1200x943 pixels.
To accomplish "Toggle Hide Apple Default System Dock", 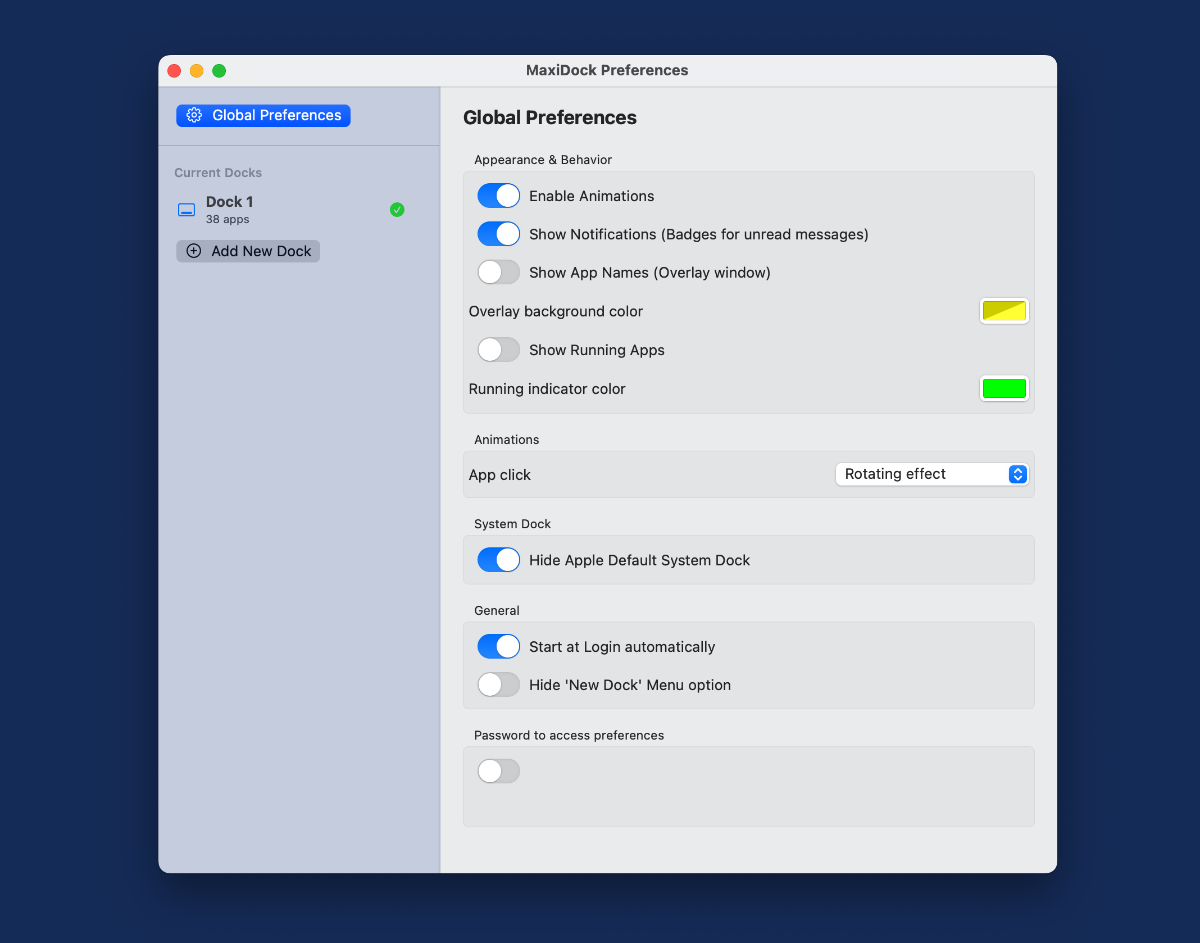I will click(499, 560).
